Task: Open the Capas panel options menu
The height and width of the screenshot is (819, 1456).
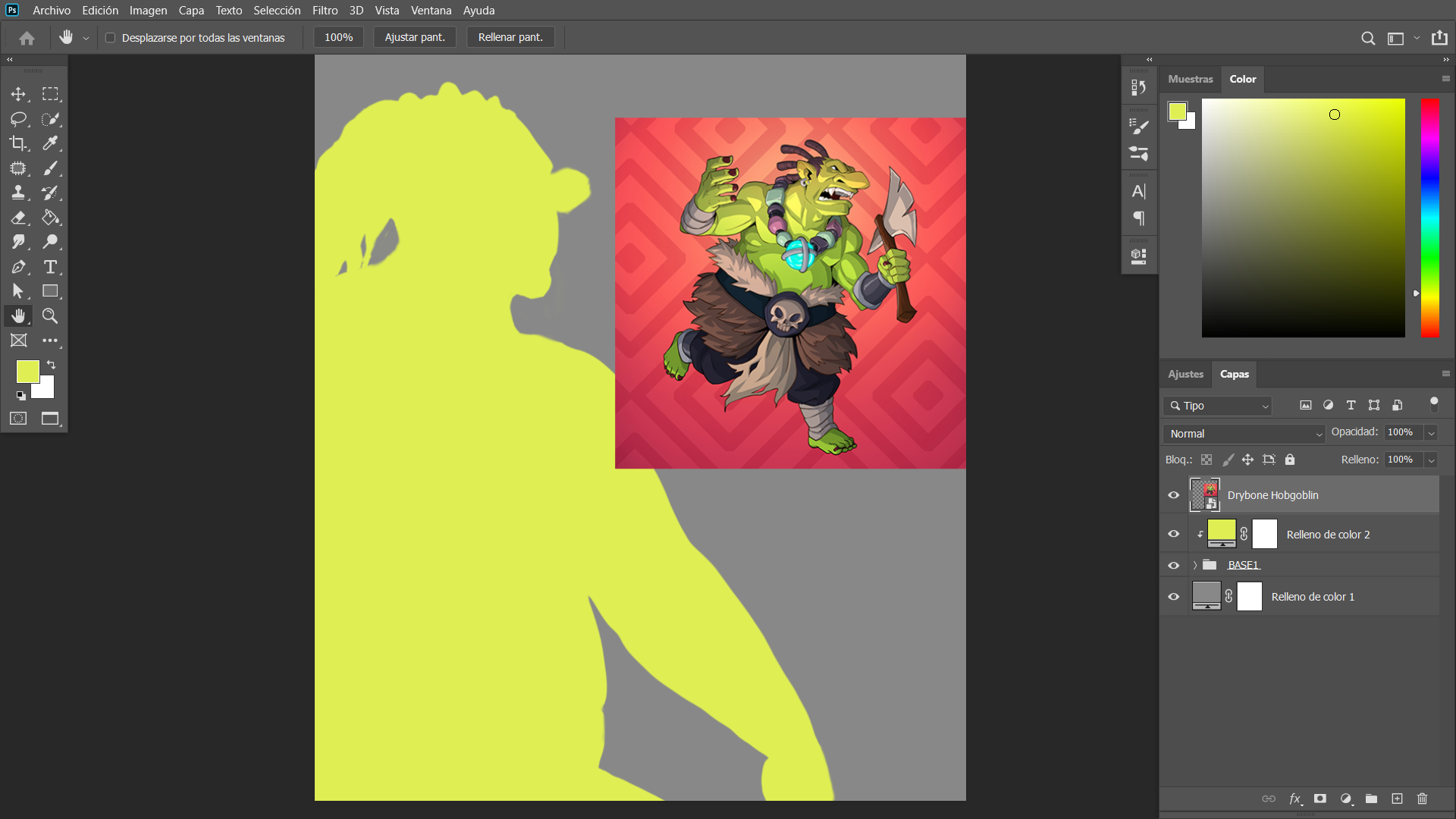Action: click(x=1445, y=374)
